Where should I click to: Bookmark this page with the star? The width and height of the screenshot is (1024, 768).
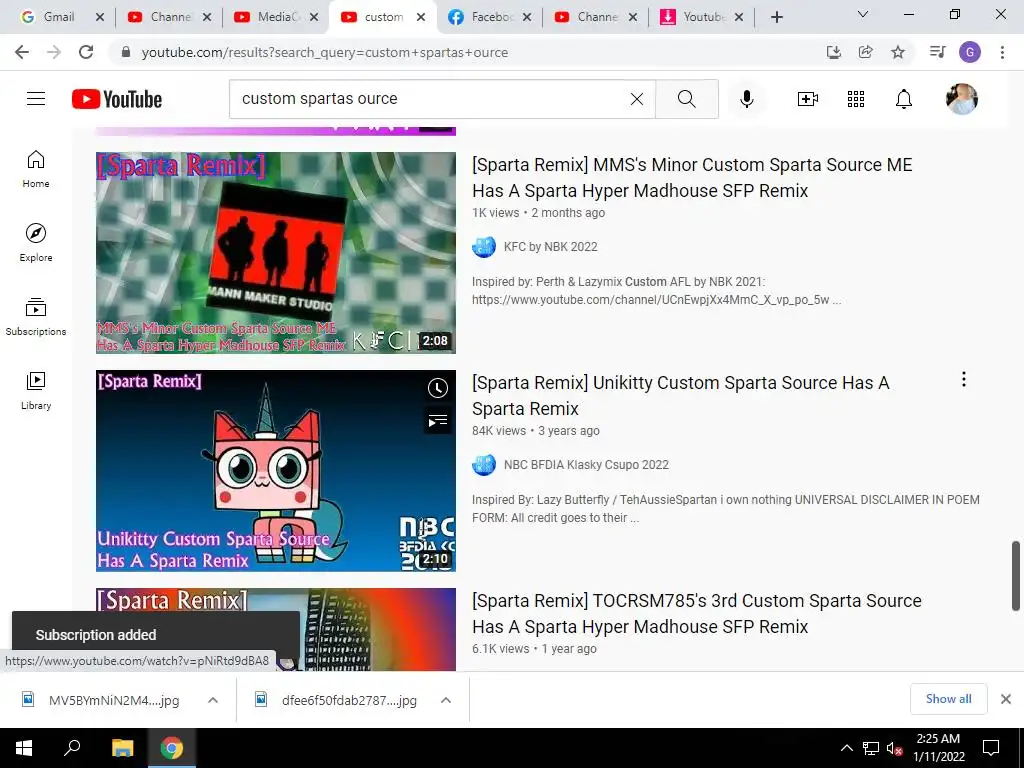[x=898, y=52]
